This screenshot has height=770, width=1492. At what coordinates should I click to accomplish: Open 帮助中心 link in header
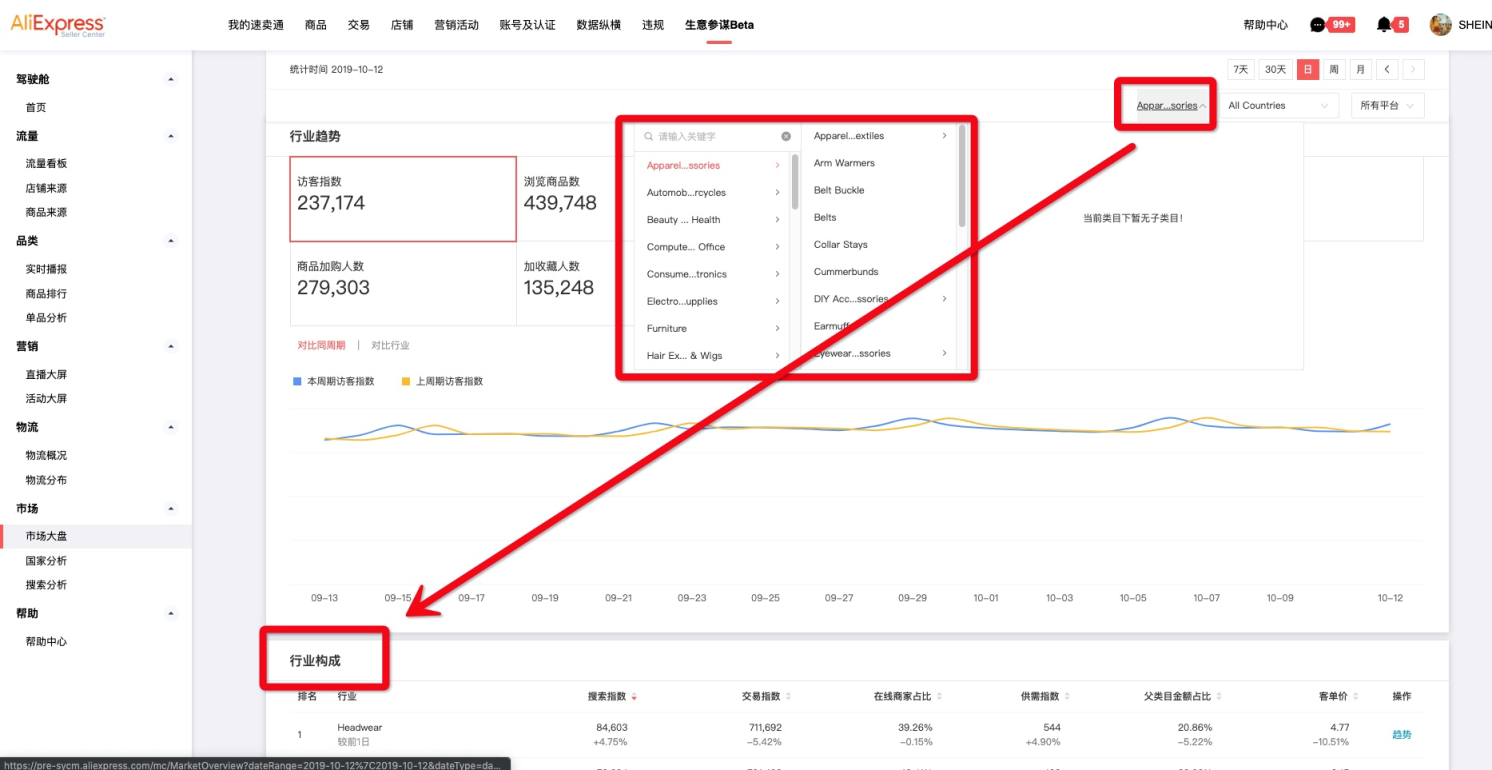(1266, 25)
